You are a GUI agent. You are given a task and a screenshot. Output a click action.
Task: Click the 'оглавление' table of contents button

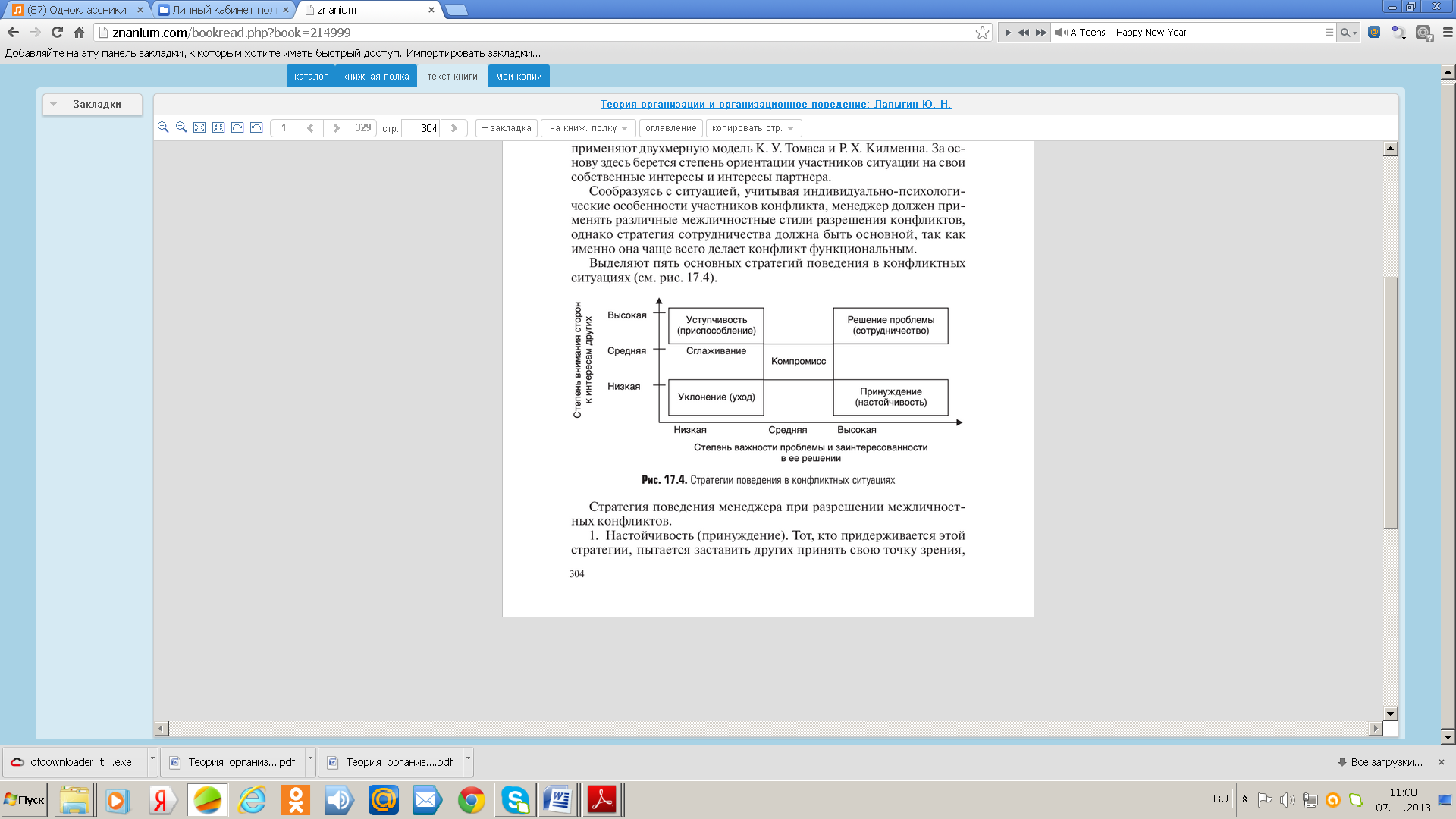pyautogui.click(x=670, y=128)
